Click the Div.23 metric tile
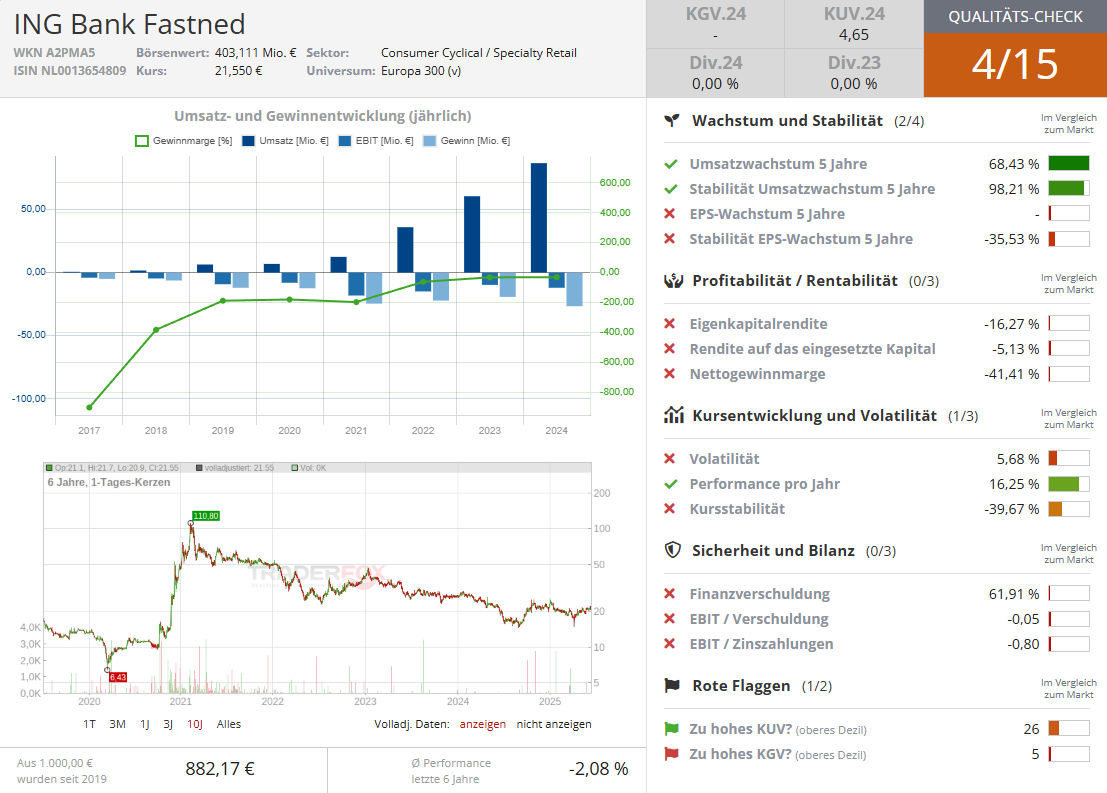 click(854, 73)
